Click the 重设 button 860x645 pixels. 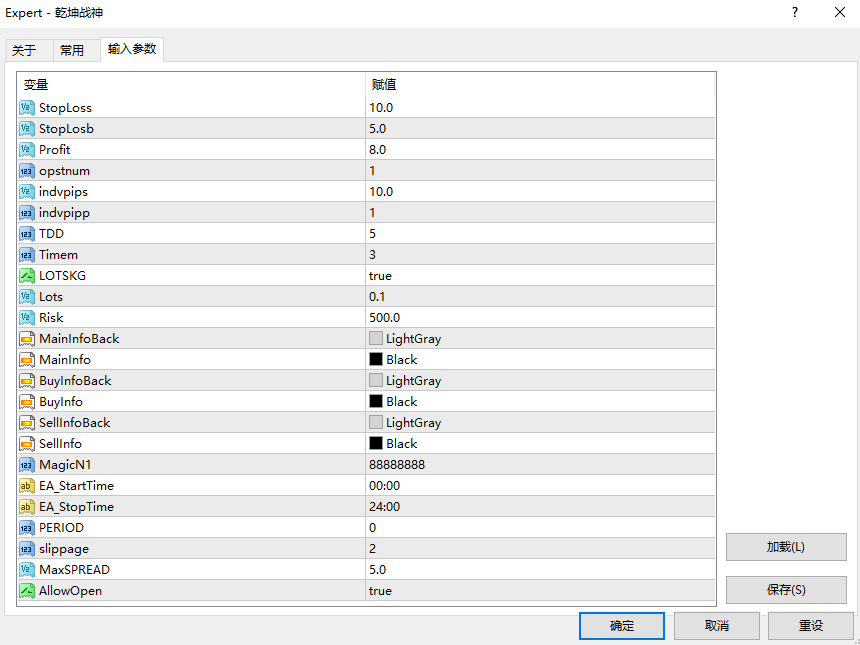[x=811, y=626]
